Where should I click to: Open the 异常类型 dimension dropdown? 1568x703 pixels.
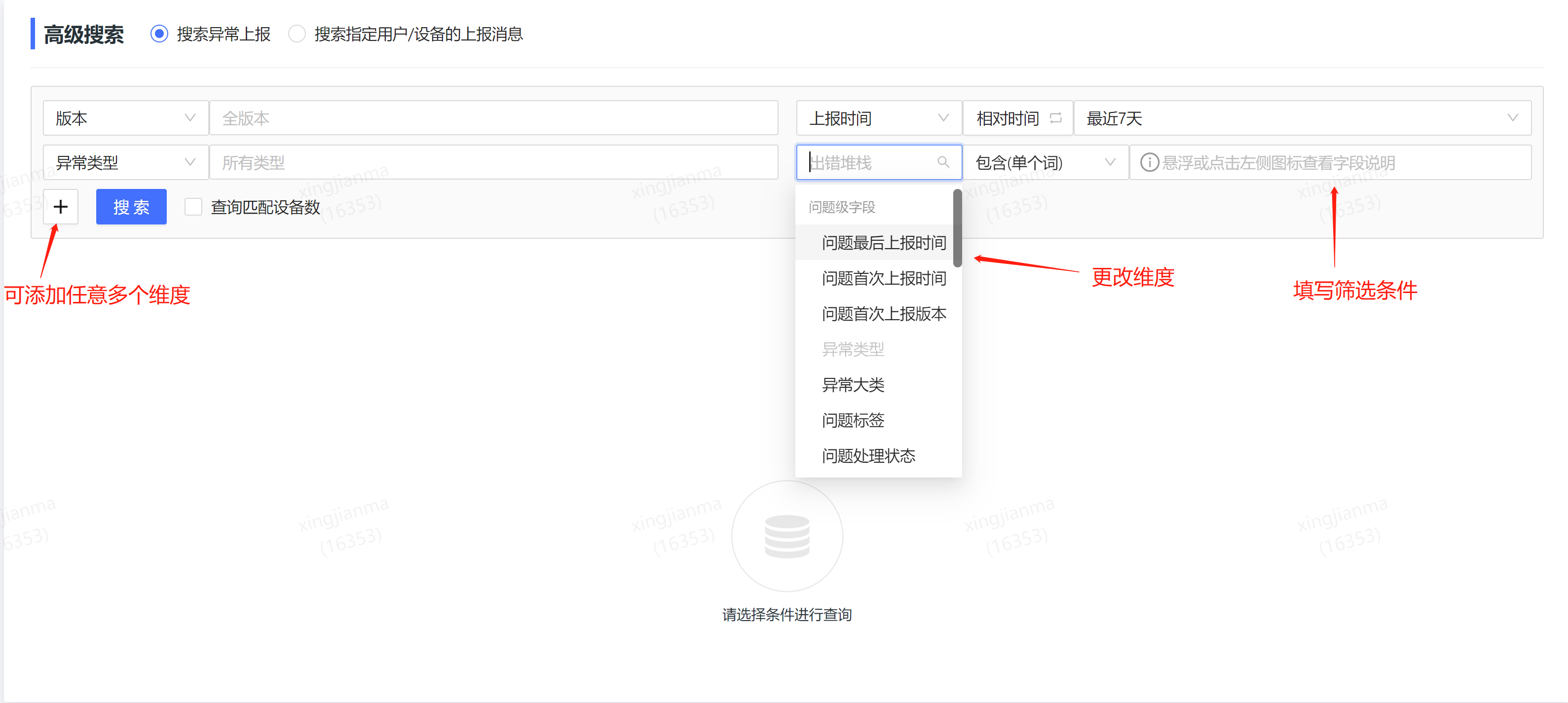click(125, 162)
